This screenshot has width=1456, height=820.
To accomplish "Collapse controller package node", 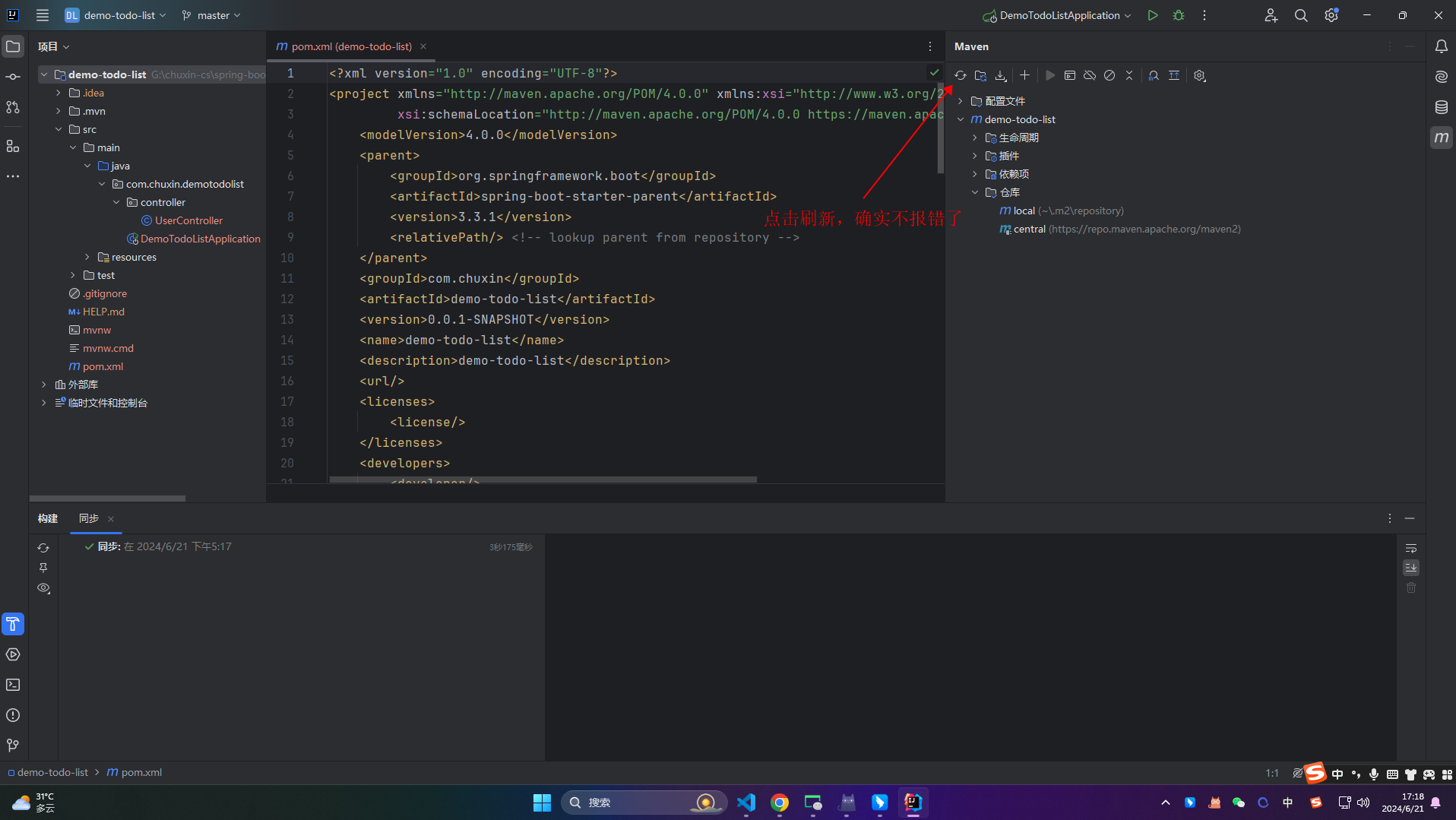I will pyautogui.click(x=116, y=202).
